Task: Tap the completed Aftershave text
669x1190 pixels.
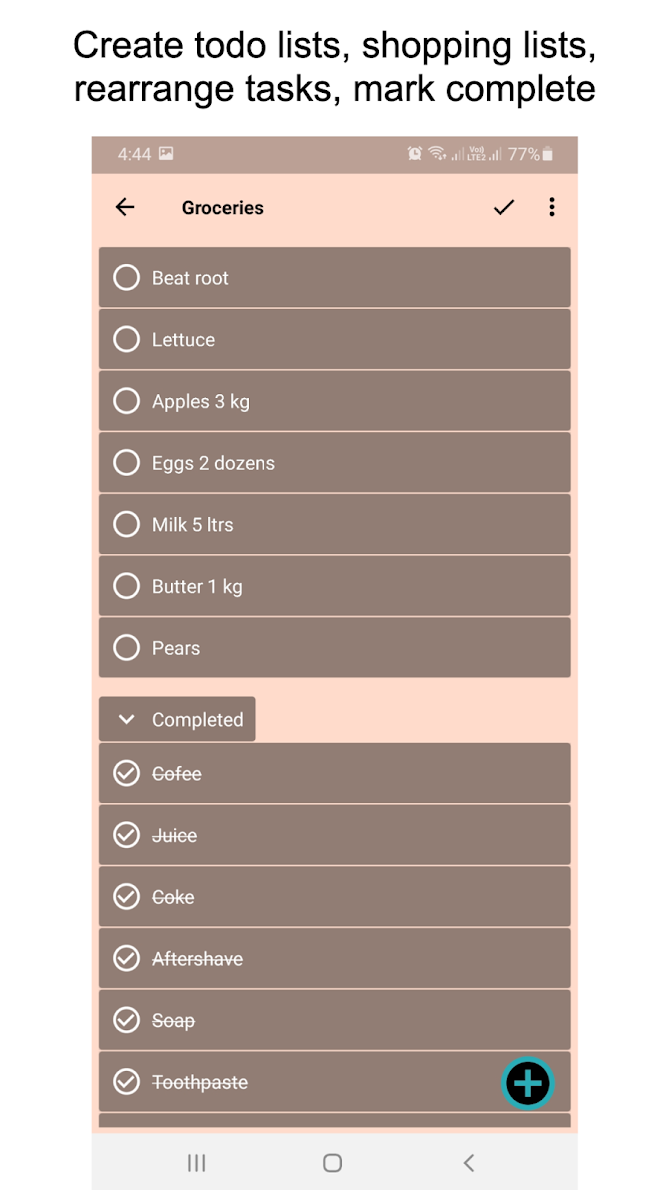Action: click(197, 959)
